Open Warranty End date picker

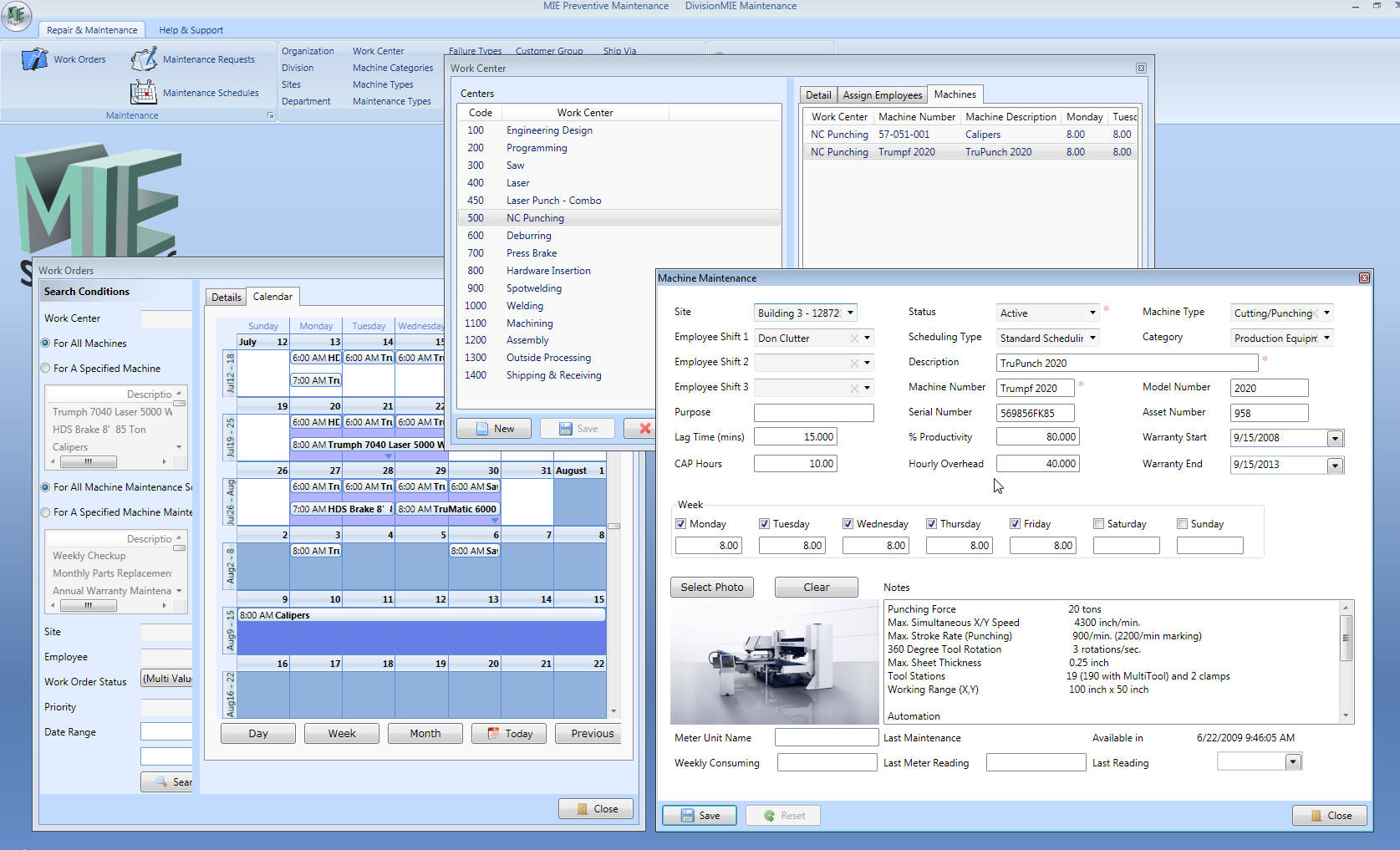coord(1335,466)
